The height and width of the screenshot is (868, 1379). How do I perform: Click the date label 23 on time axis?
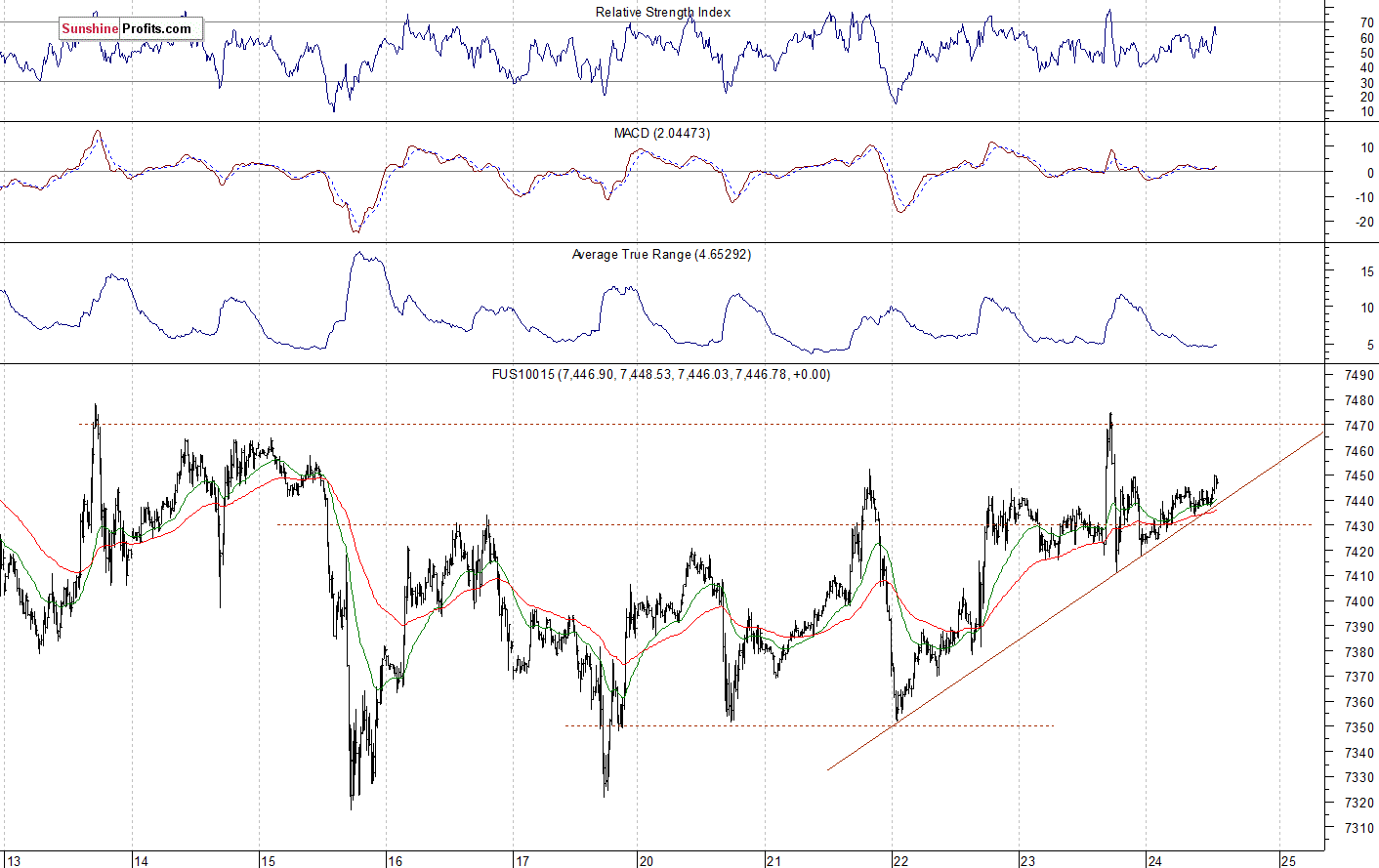(1027, 861)
